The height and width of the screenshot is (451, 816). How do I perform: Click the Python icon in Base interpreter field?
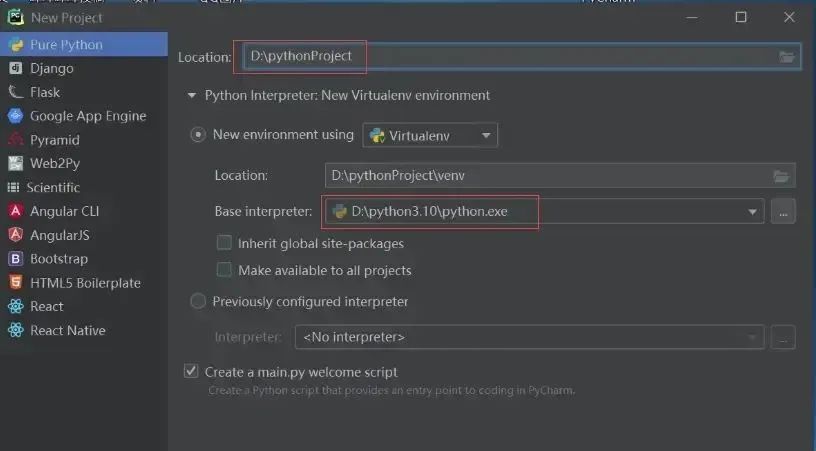tap(339, 211)
